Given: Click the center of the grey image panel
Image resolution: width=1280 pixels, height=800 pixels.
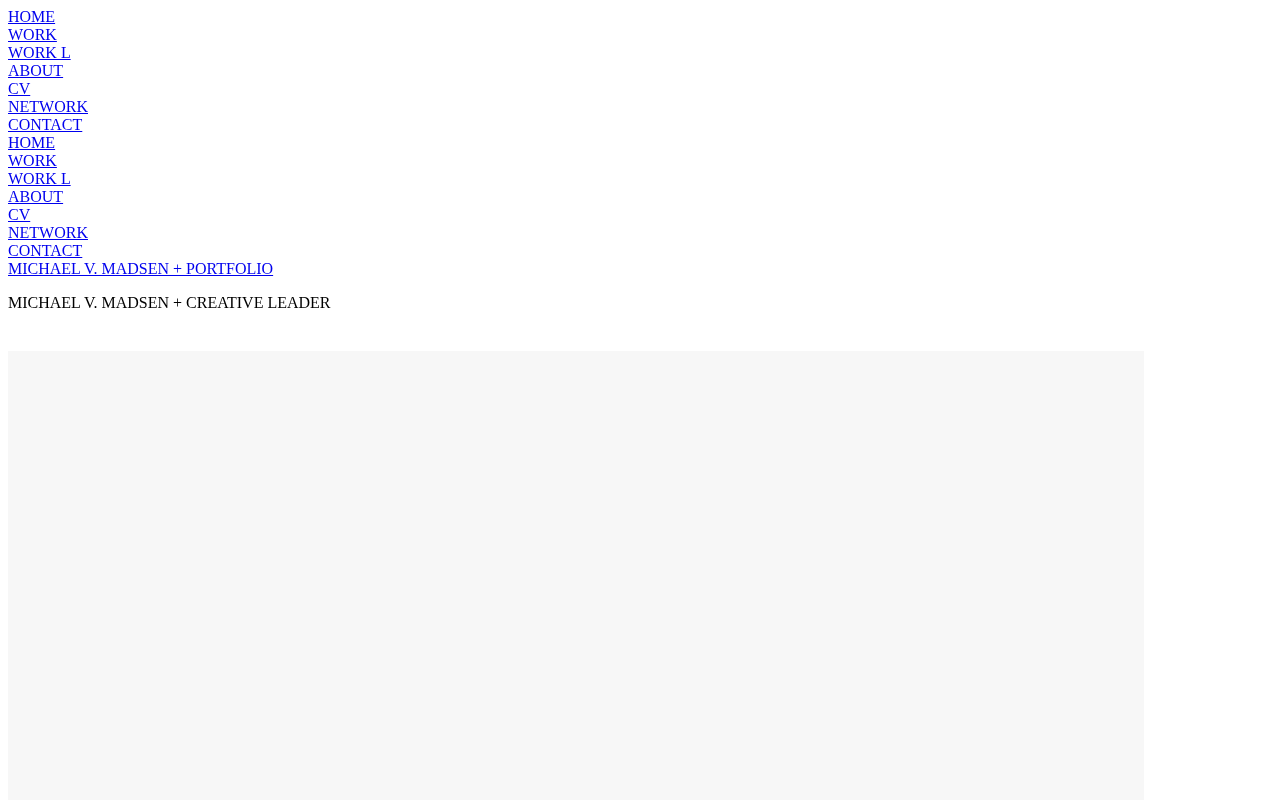Looking at the screenshot, I should 576,575.
